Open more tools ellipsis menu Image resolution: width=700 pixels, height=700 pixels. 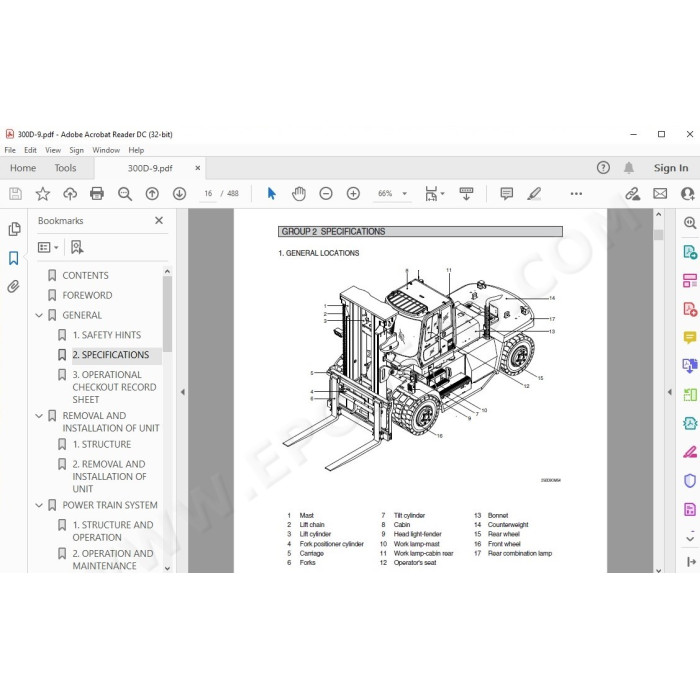coord(576,193)
